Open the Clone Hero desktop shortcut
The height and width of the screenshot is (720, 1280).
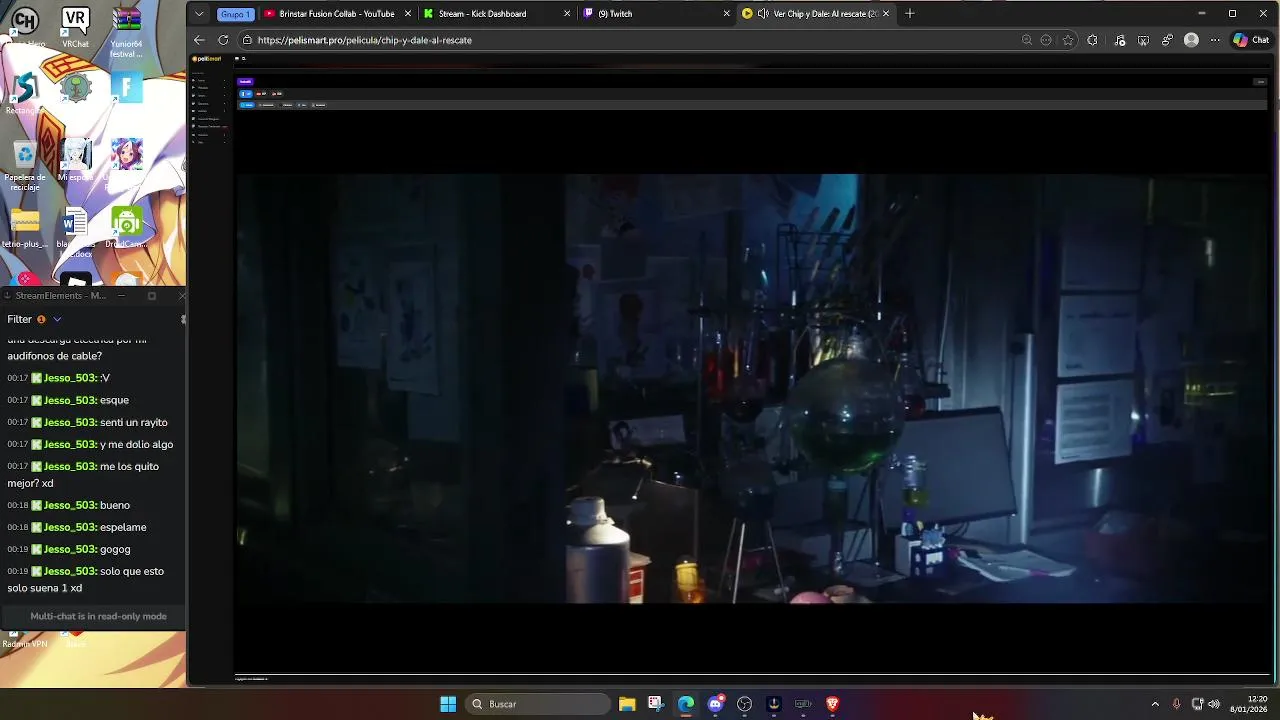point(24,27)
